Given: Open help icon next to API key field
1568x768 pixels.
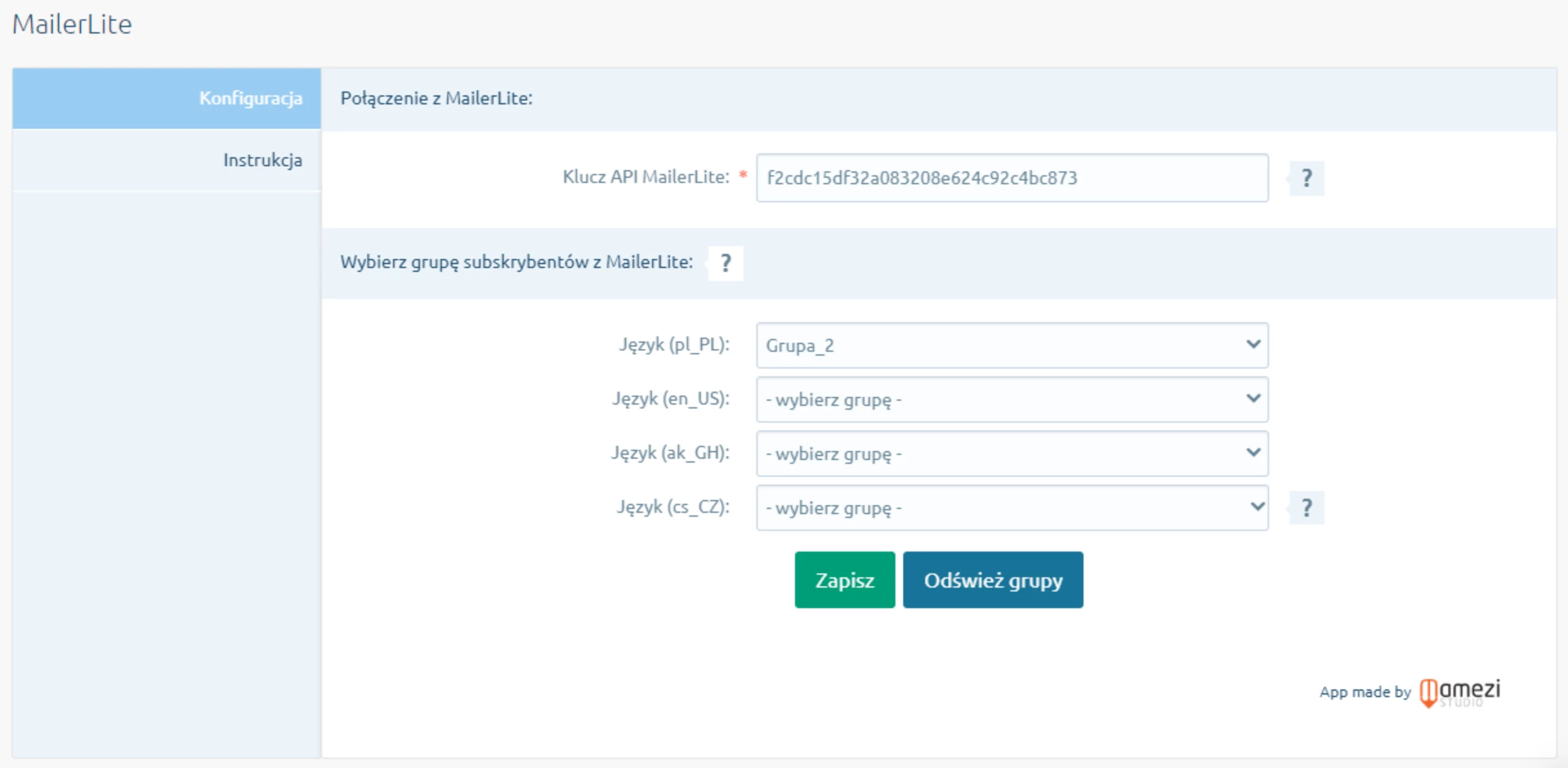Looking at the screenshot, I should point(1306,178).
